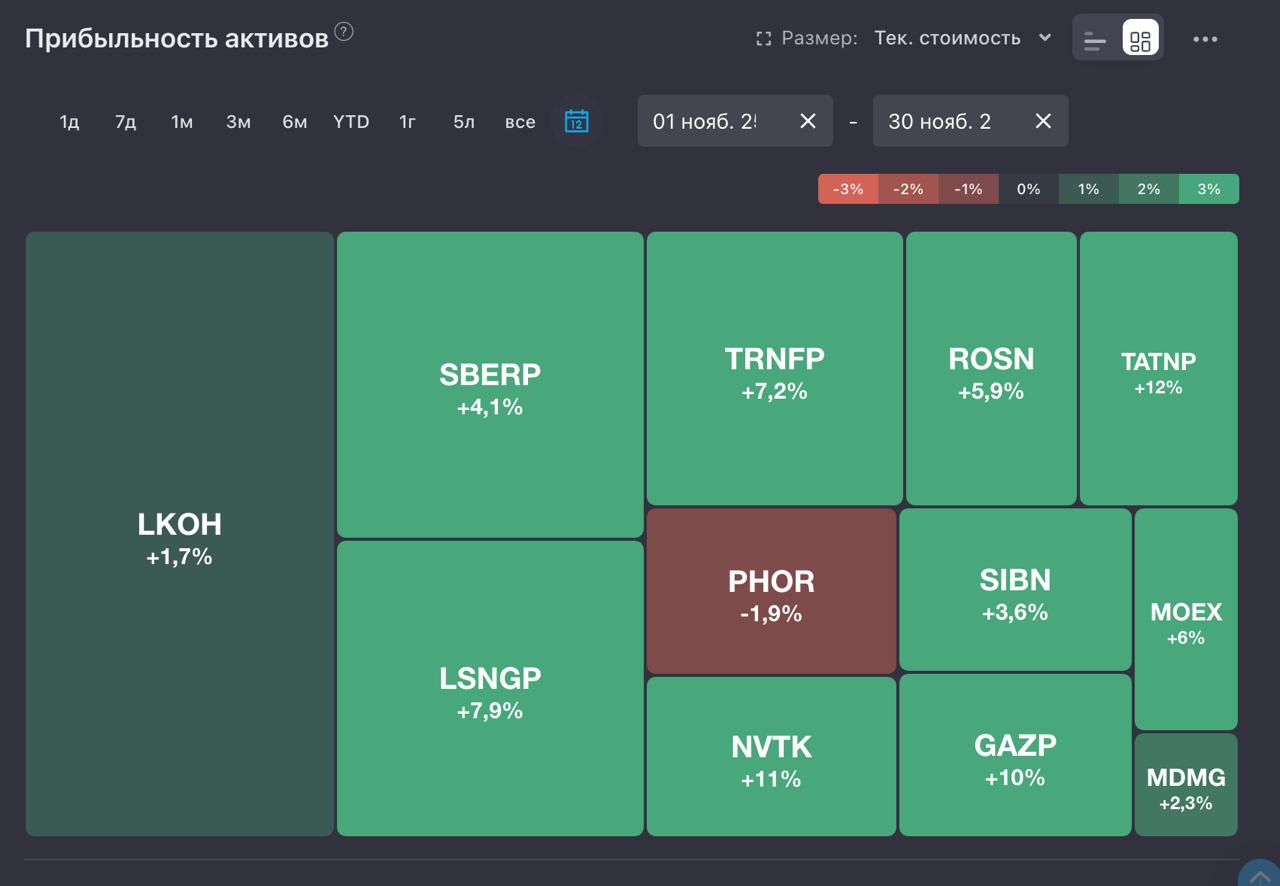Select the 5л period
Image resolution: width=1280 pixels, height=886 pixels.
(x=464, y=122)
